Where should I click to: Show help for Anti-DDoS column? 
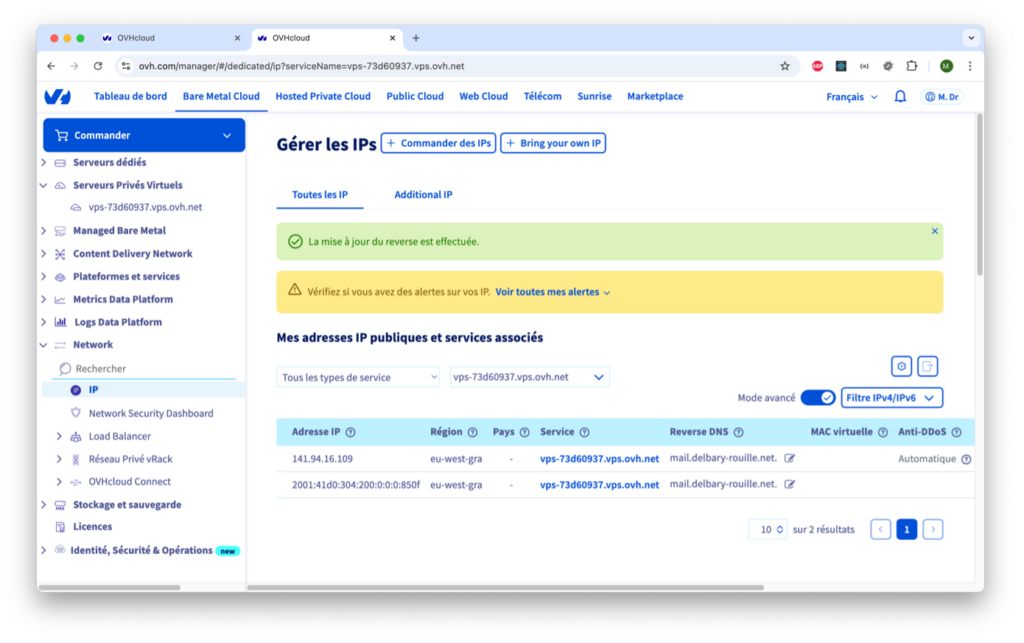coord(957,432)
